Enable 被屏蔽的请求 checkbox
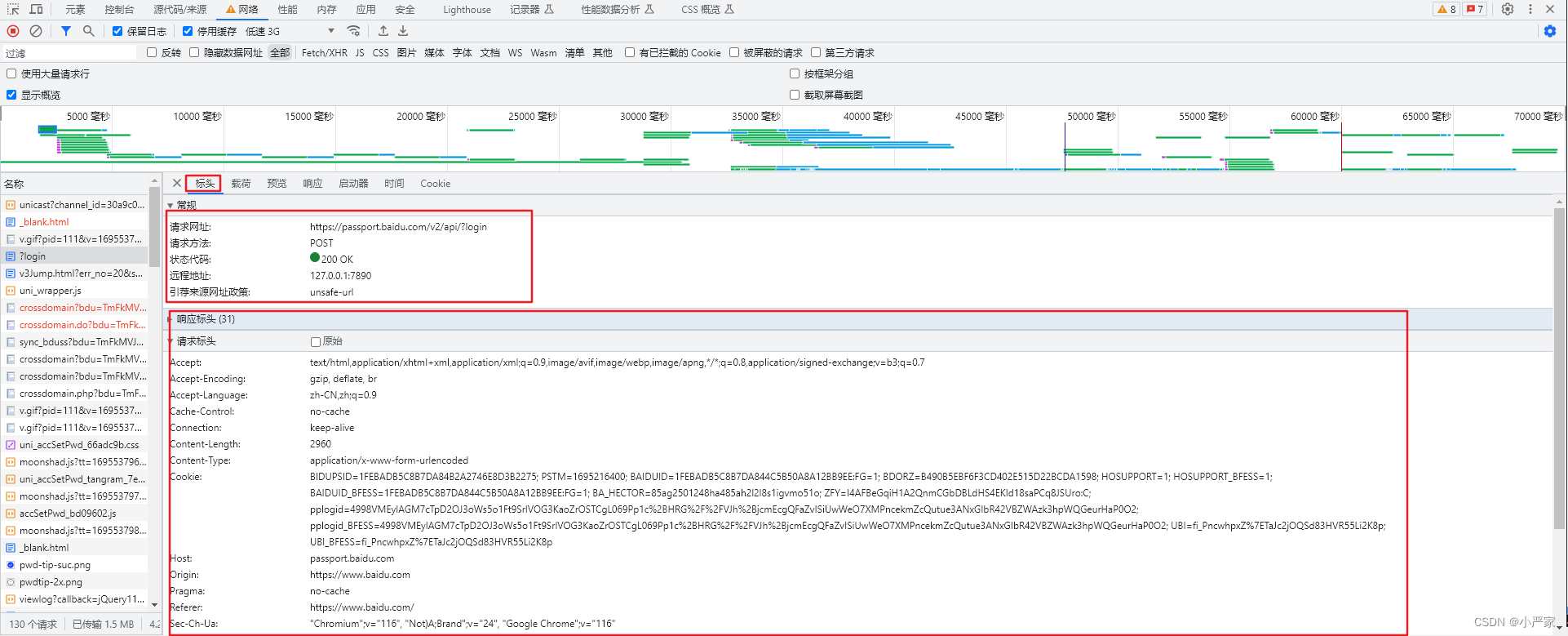Viewport: 1568px width, 636px height. [x=734, y=52]
